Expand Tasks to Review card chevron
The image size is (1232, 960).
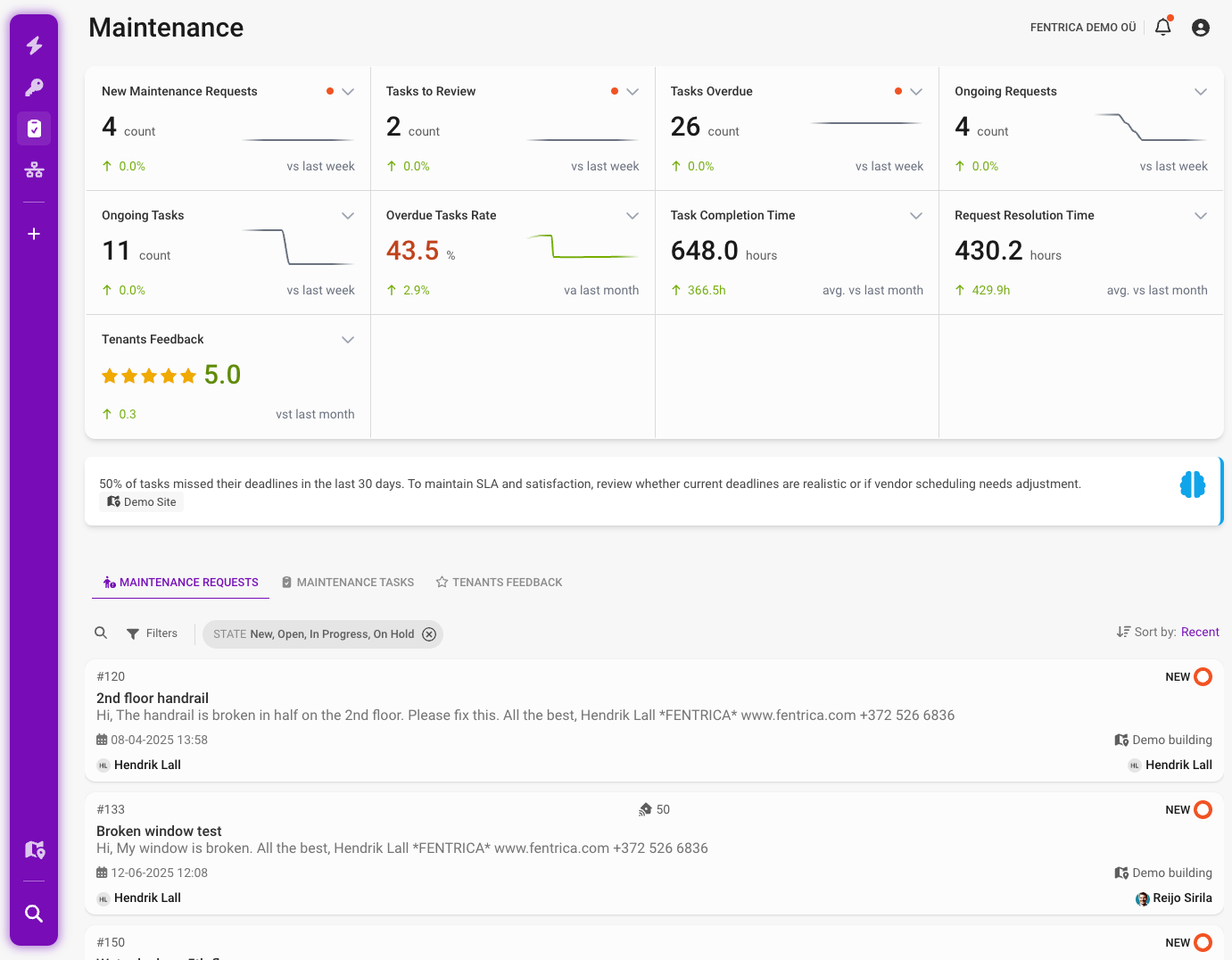click(x=633, y=91)
